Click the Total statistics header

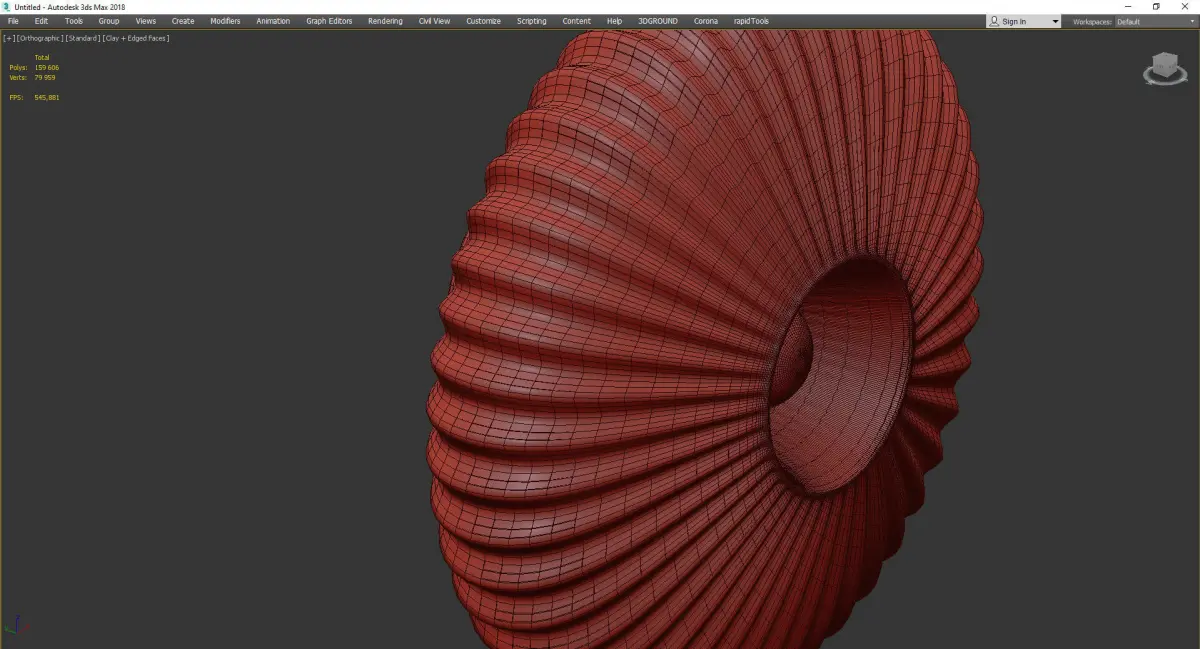42,57
